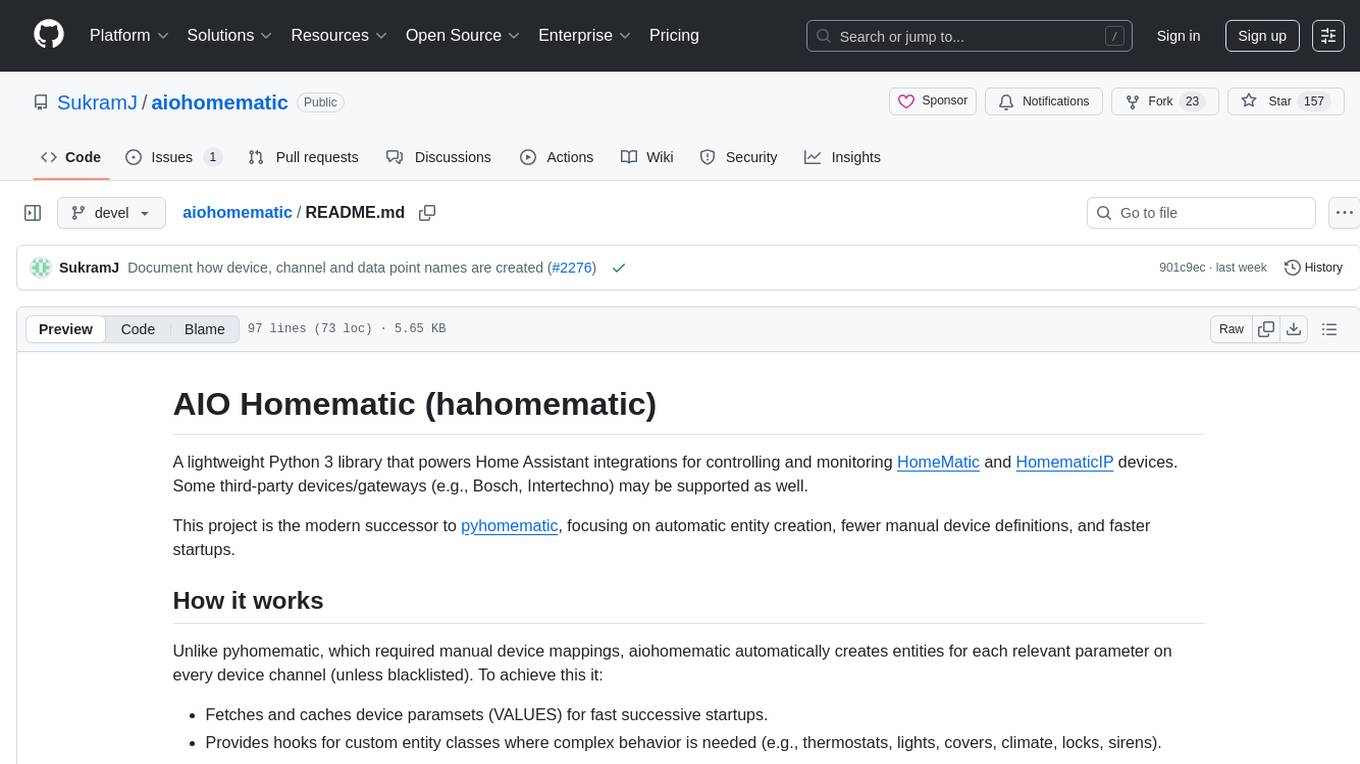This screenshot has height=764, width=1360.
Task: Open the Wiki tab
Action: tap(647, 157)
